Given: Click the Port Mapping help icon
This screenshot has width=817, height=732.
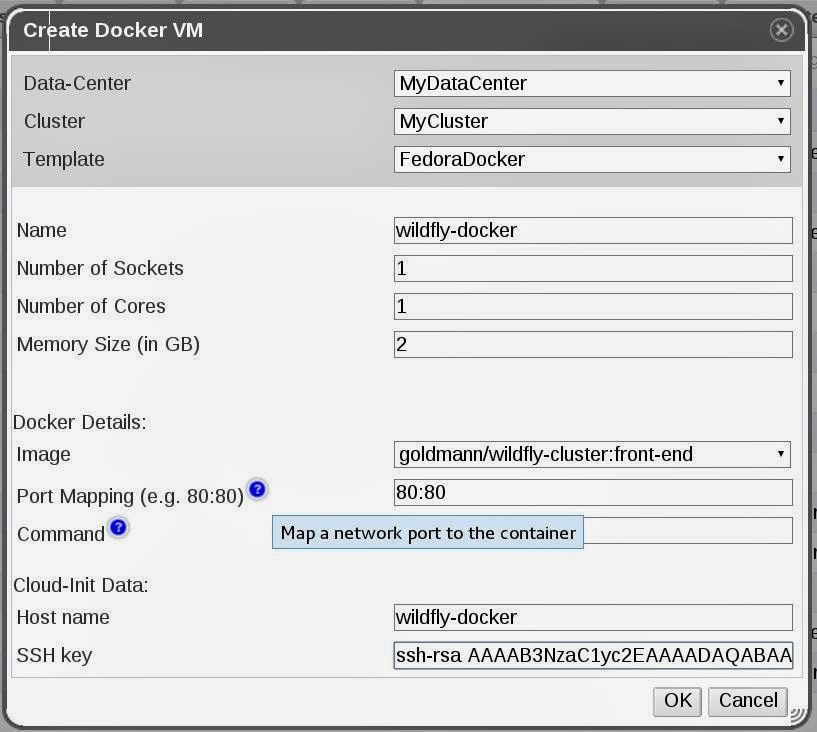Looking at the screenshot, I should click(257, 489).
